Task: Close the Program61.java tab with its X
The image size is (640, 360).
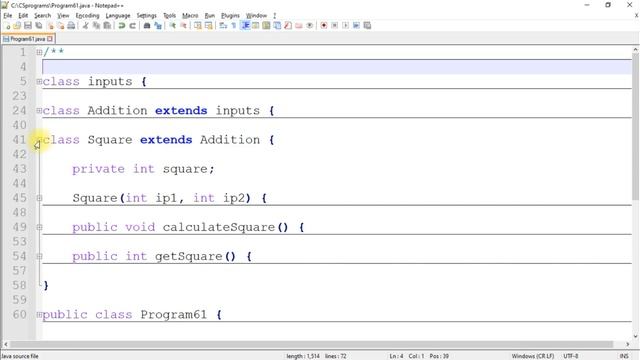Action: [50, 39]
